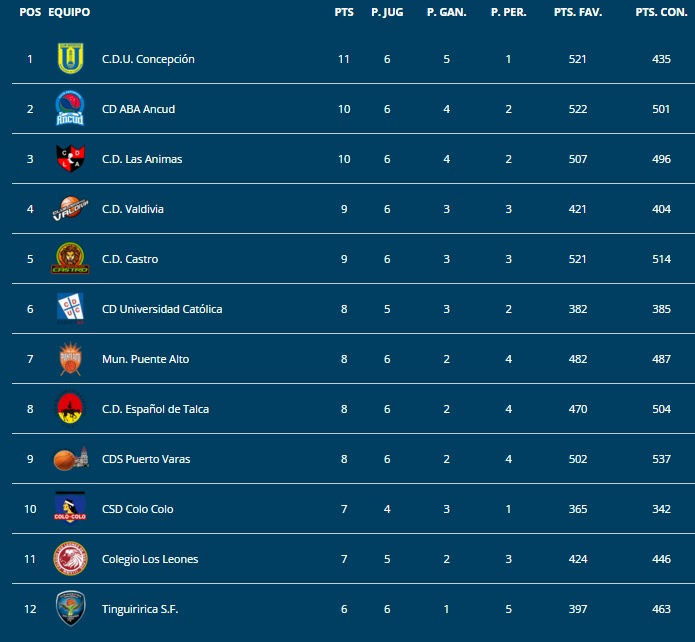
Task: Click the P. GAN. column header
Action: tap(446, 12)
